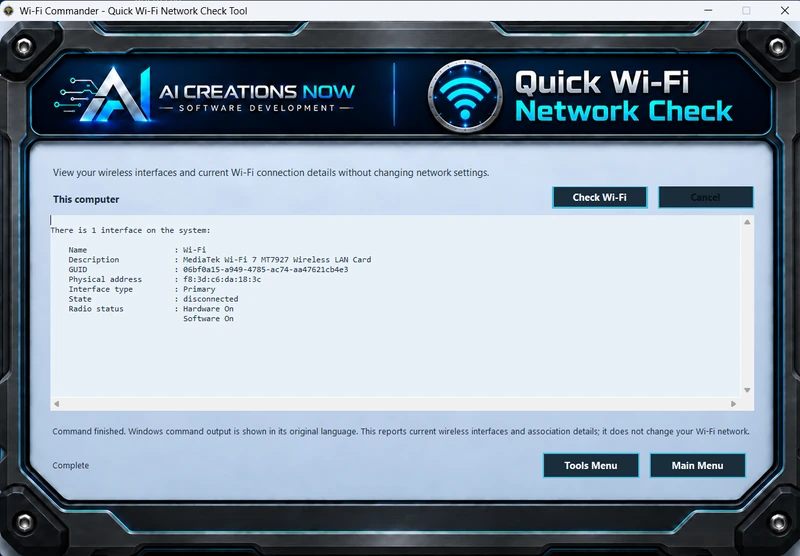This screenshot has height=556, width=800.
Task: Click the 'Hardware On' radio status
Action: (208, 309)
